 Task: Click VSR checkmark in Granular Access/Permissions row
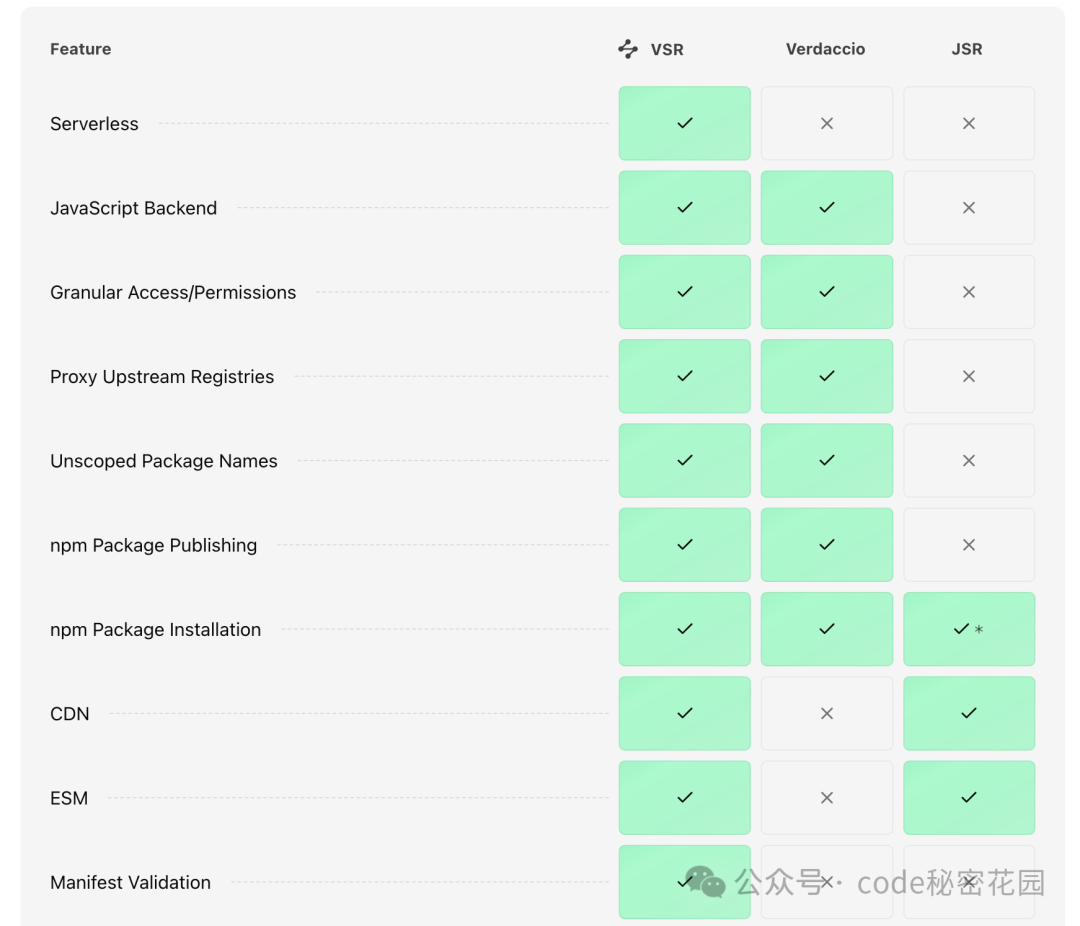coord(685,292)
